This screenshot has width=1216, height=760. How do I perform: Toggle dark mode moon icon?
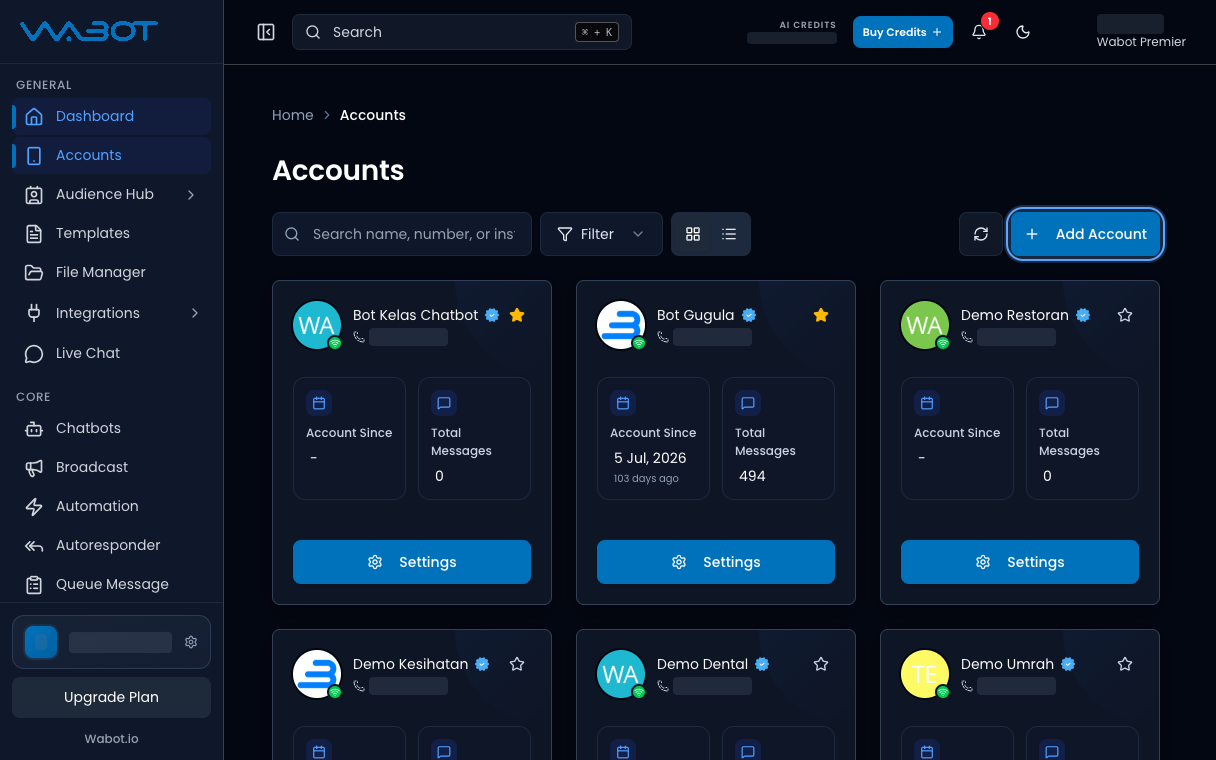tap(1023, 32)
